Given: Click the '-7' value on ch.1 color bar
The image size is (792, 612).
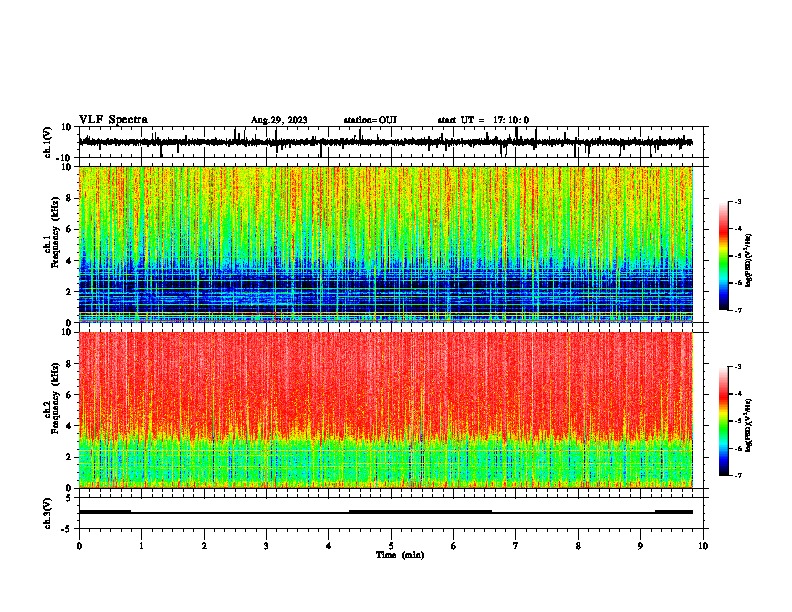Looking at the screenshot, I should tap(737, 310).
